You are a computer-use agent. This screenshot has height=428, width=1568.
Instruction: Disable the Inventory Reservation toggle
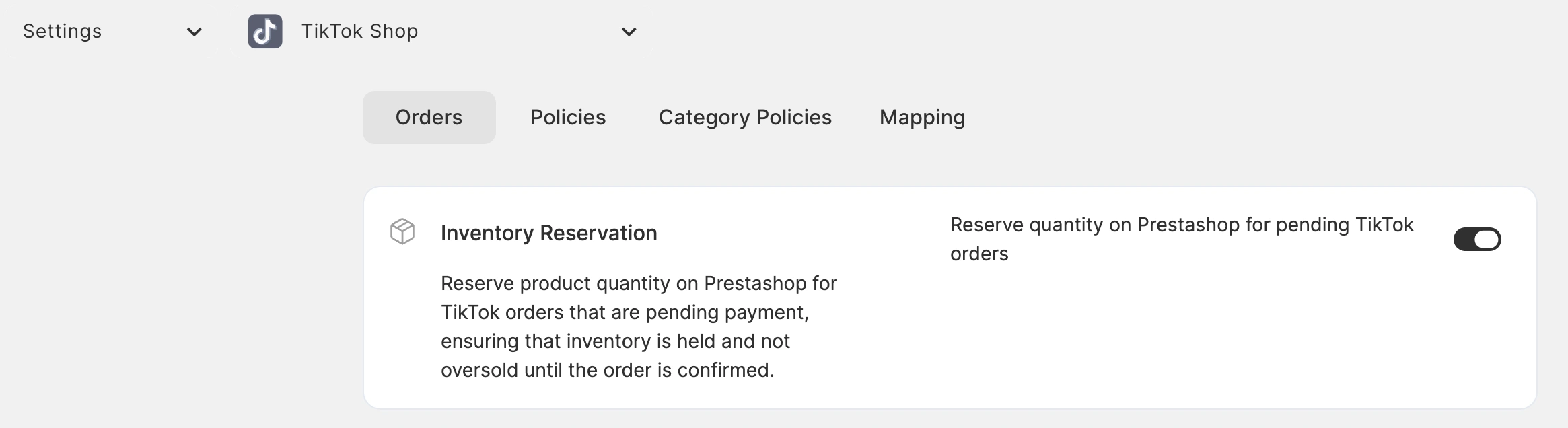(x=1477, y=239)
